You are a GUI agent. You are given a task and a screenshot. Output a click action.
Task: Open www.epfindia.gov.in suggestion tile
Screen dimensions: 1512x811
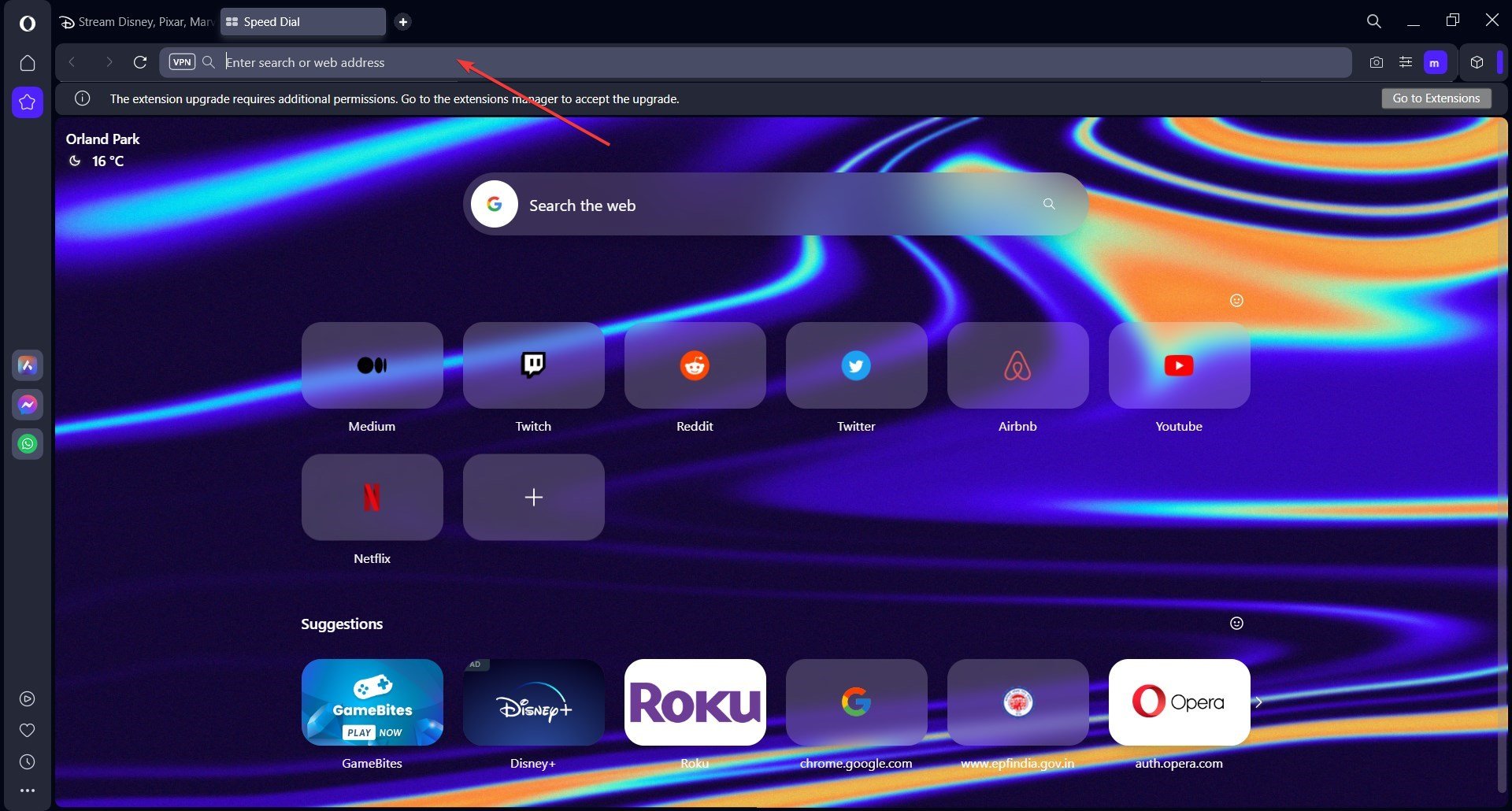tap(1018, 702)
